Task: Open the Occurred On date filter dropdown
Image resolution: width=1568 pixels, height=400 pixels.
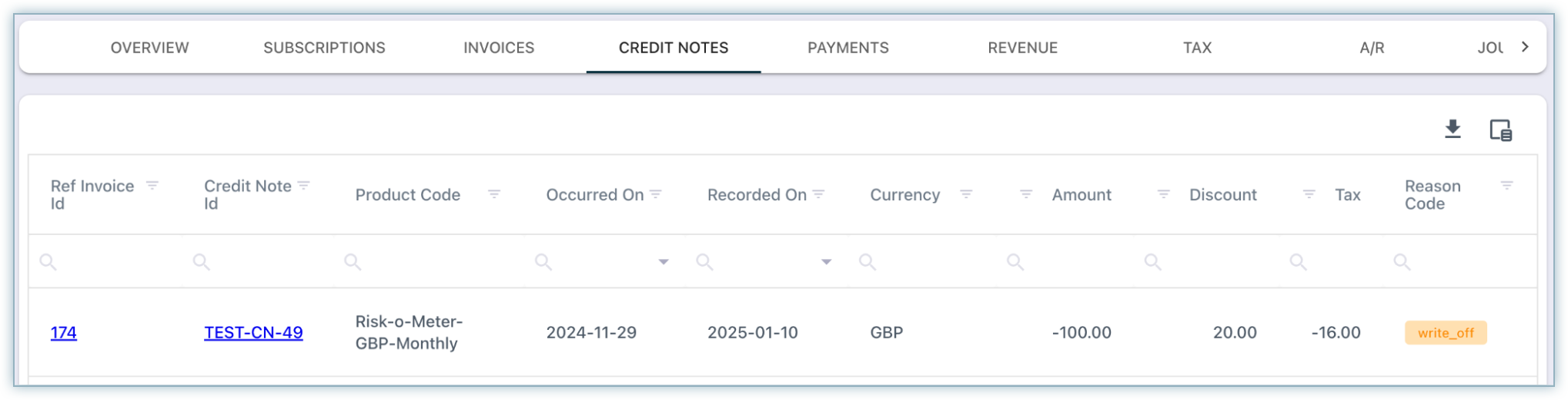Action: coord(664,262)
